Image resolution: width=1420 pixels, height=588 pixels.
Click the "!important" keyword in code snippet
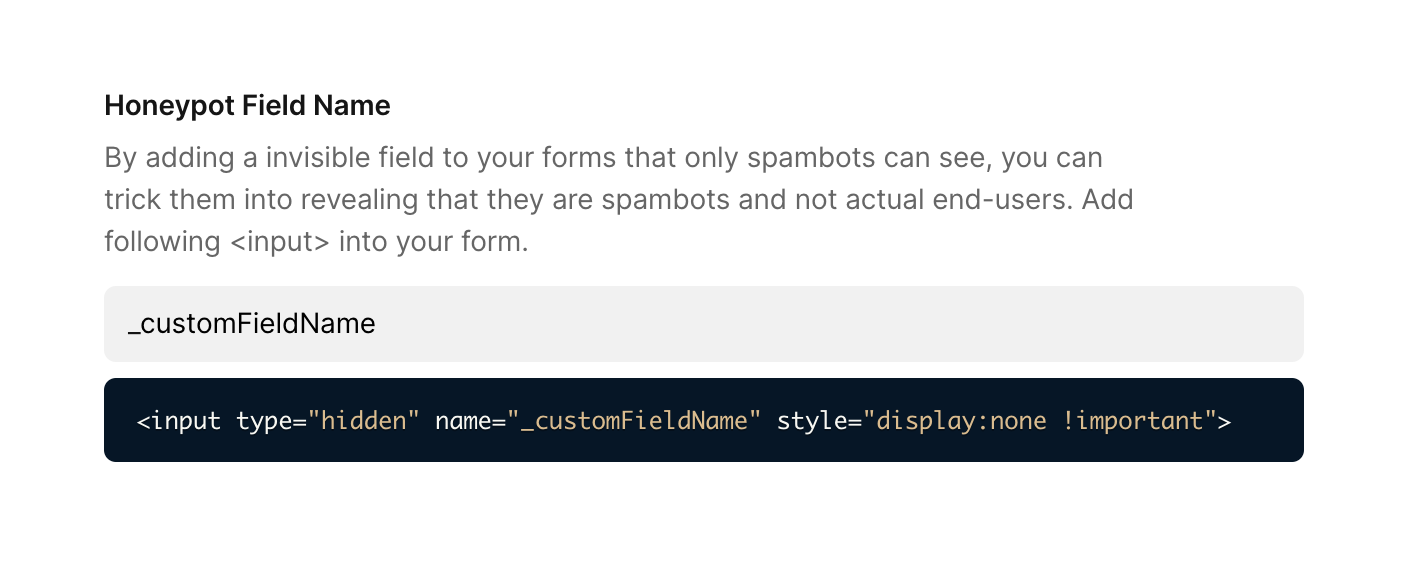[1132, 421]
